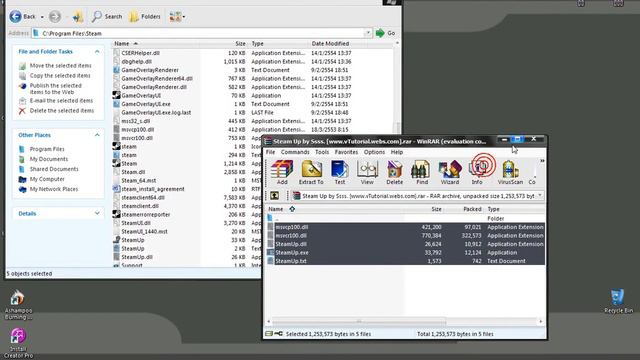The height and width of the screenshot is (360, 640).
Task: Click the up-one-level folder icon in WinRAR
Action: [275, 196]
